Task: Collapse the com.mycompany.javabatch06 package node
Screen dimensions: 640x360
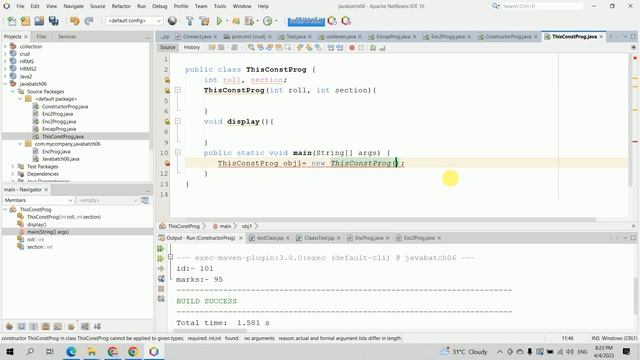Action: pyautogui.click(x=20, y=144)
